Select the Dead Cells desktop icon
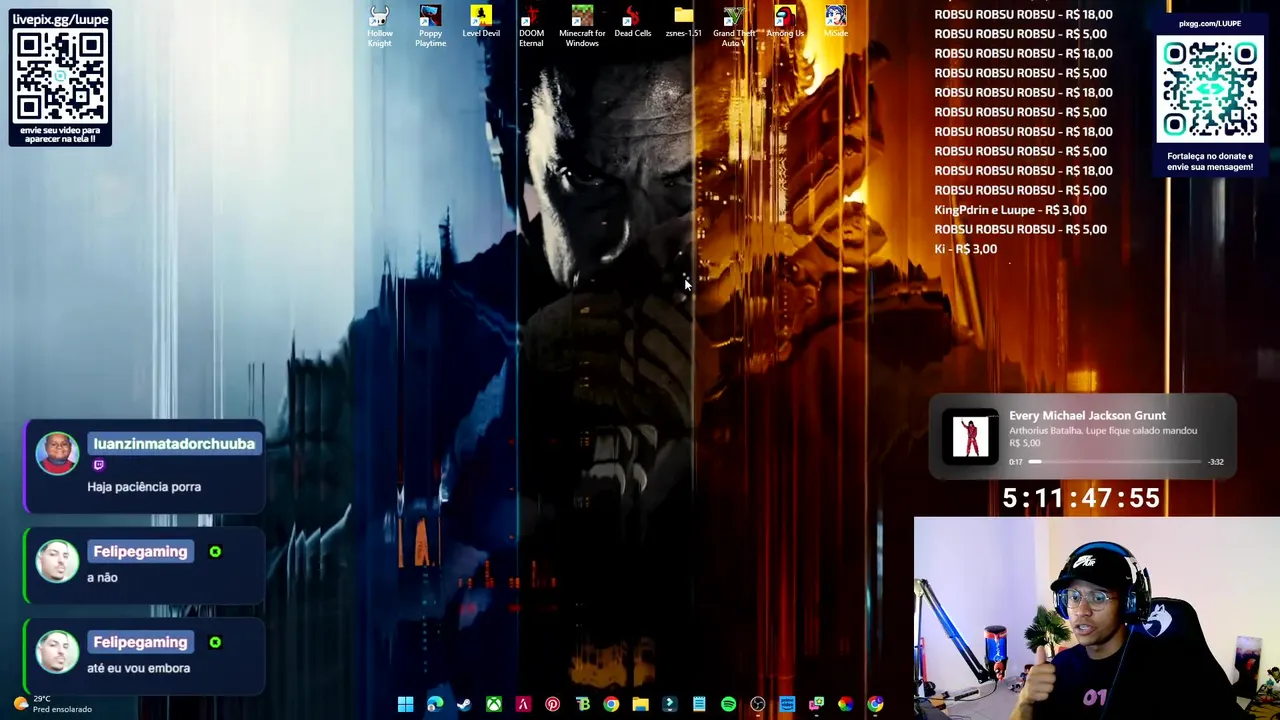Image resolution: width=1280 pixels, height=720 pixels. [x=632, y=22]
